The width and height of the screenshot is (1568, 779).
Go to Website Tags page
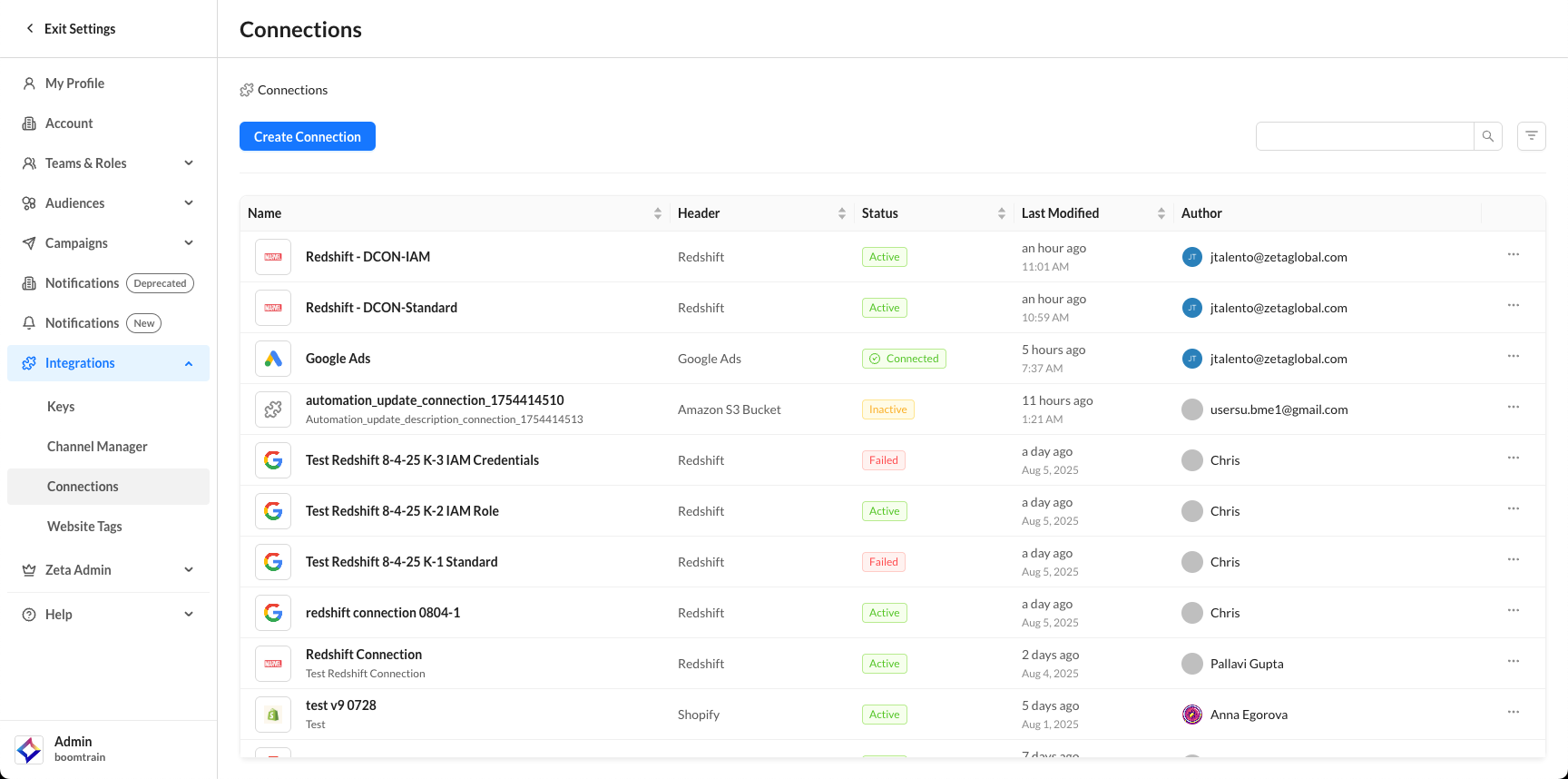click(x=84, y=527)
